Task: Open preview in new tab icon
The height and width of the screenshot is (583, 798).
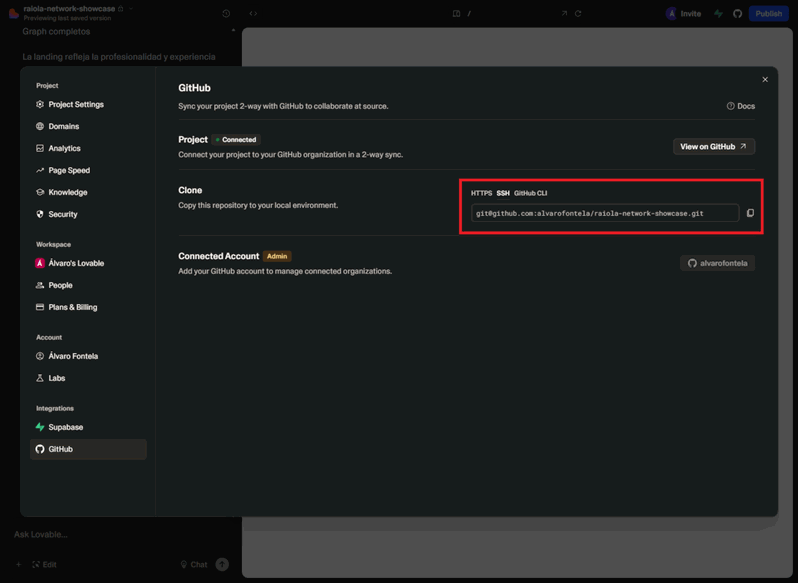Action: [x=564, y=14]
